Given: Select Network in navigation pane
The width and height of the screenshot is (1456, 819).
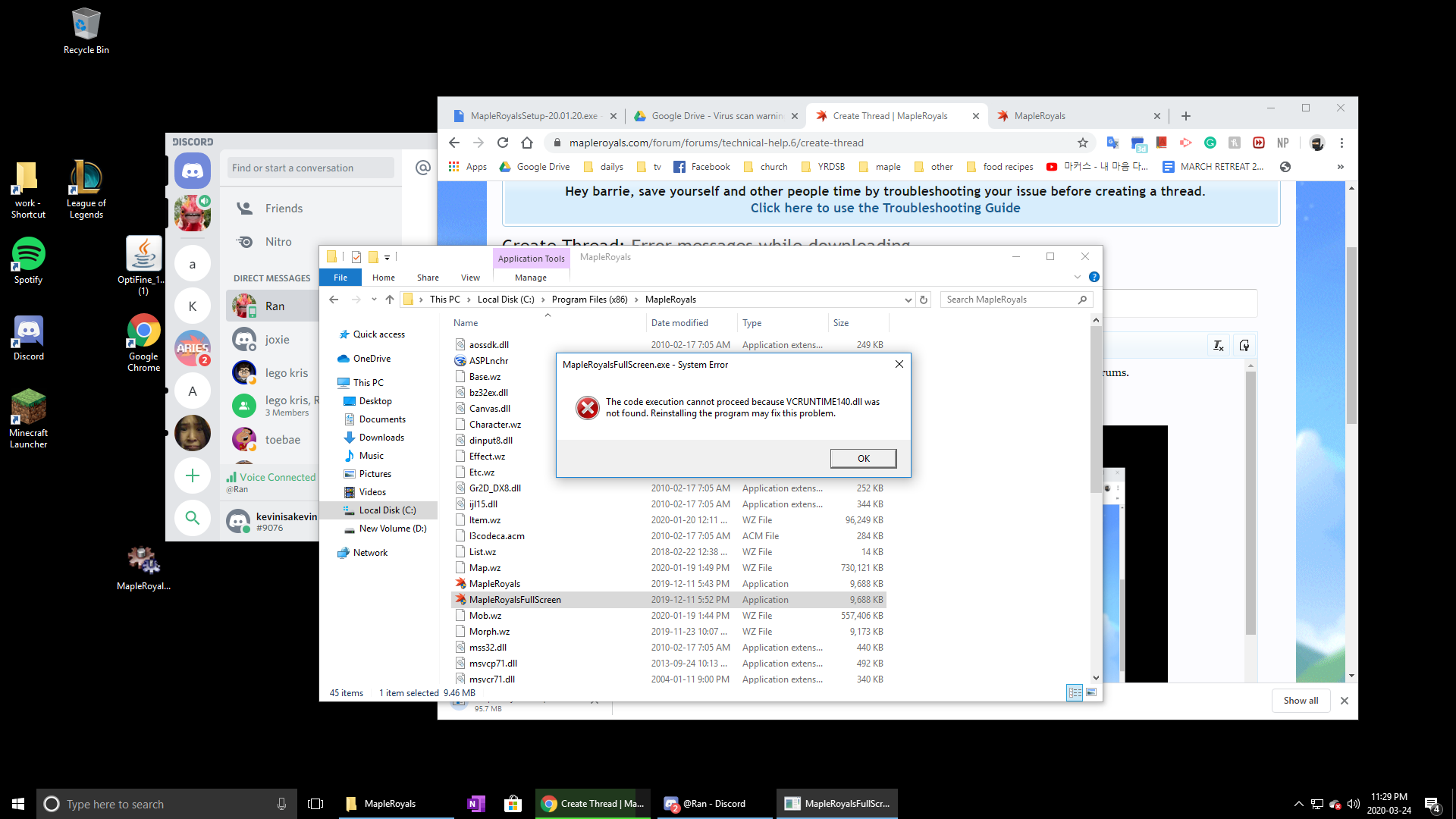Looking at the screenshot, I should [370, 553].
